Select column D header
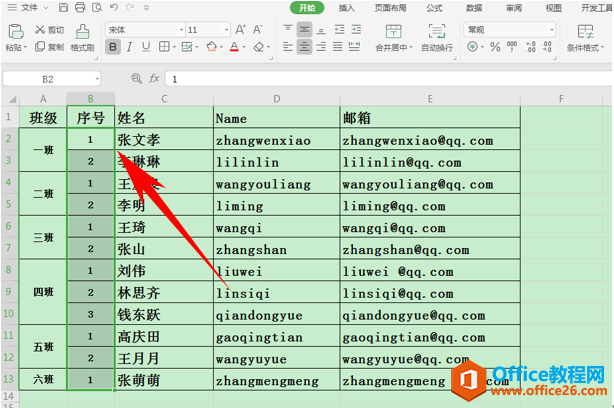Screen dimensions: 614x408 [277, 99]
